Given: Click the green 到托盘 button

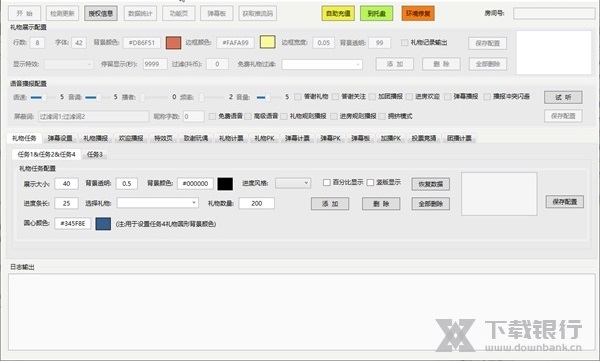Looking at the screenshot, I should click(x=377, y=13).
